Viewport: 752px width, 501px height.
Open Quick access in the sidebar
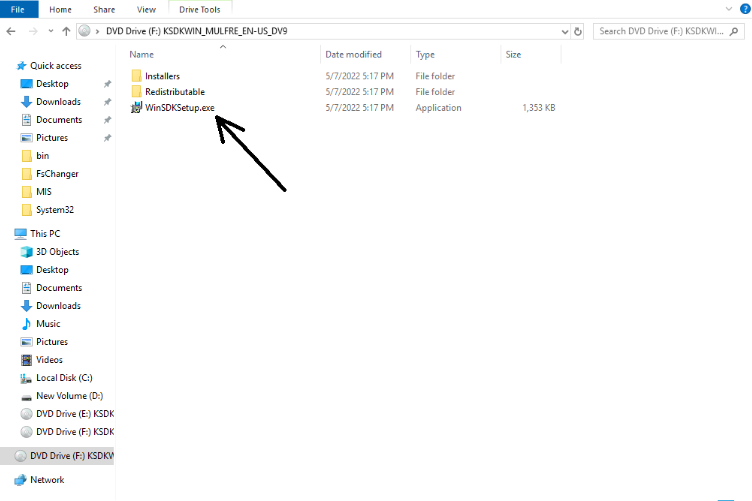(x=56, y=66)
